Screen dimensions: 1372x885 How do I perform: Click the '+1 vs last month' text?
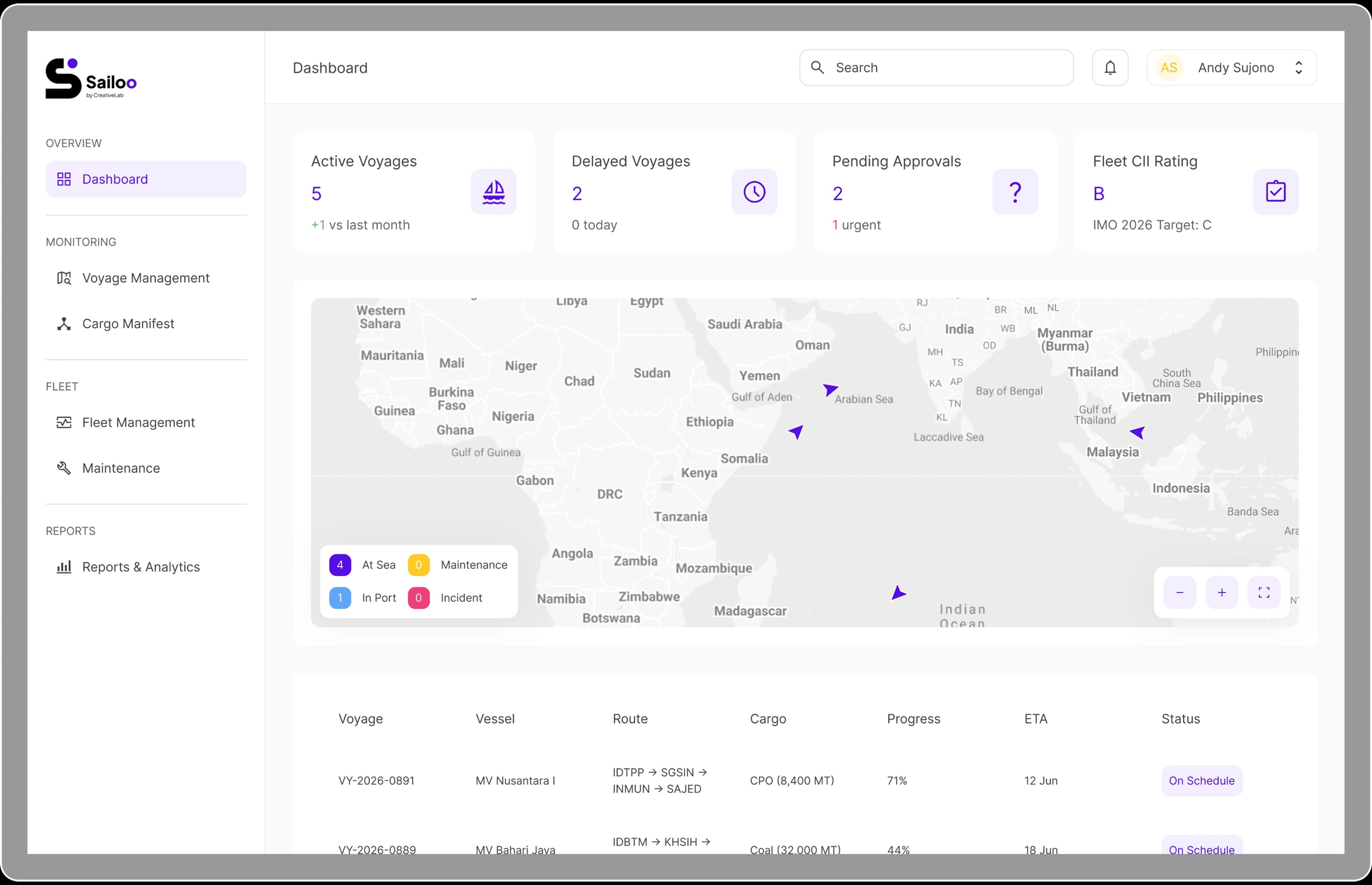[360, 225]
